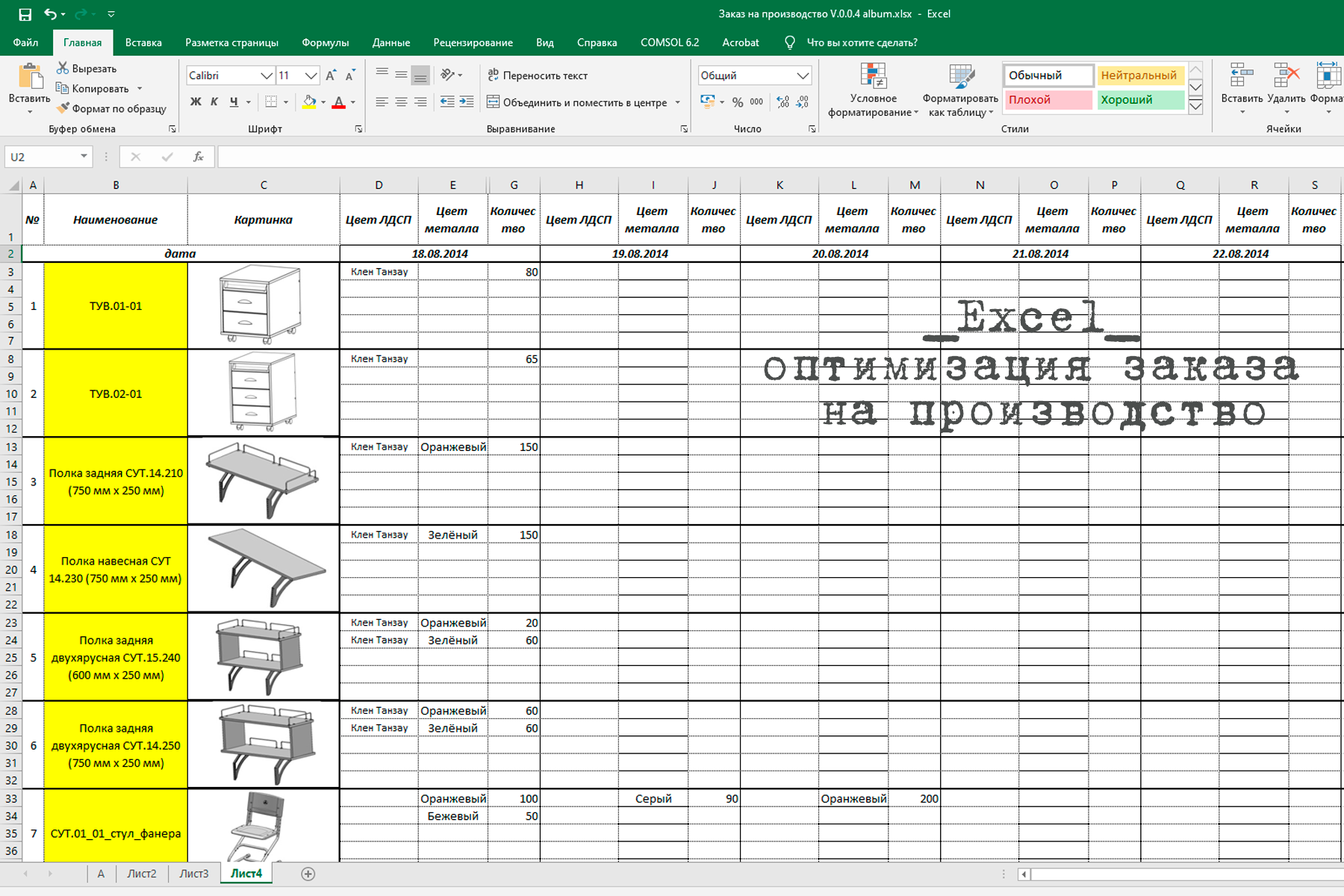Toggle italic formatting (К)
Viewport: 1344px width, 896px height.
[215, 101]
